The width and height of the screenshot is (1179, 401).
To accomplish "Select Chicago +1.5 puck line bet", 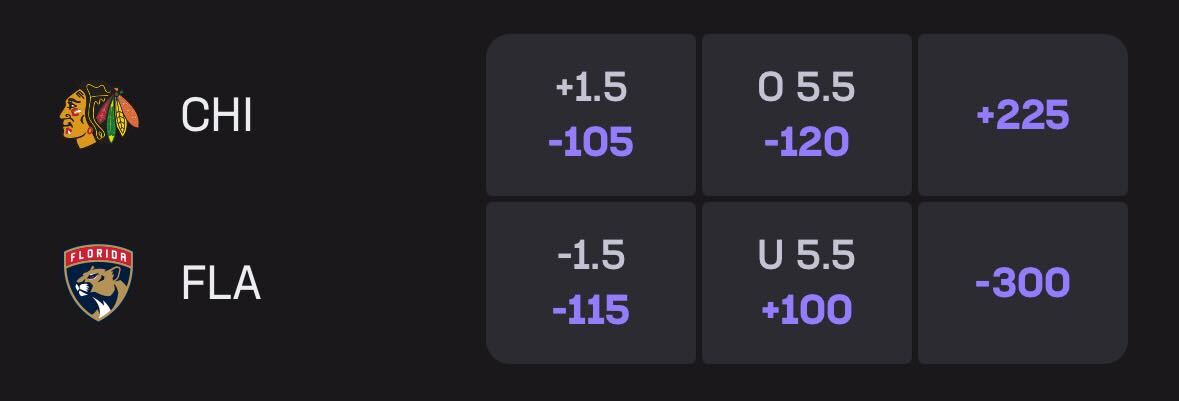I will 591,115.
